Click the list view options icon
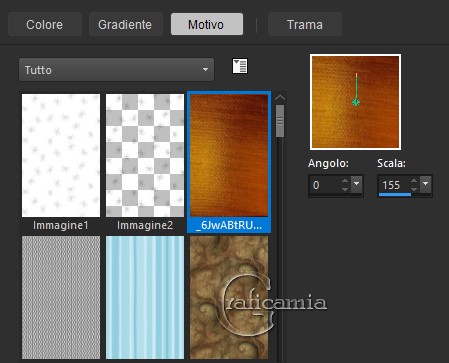 click(240, 66)
